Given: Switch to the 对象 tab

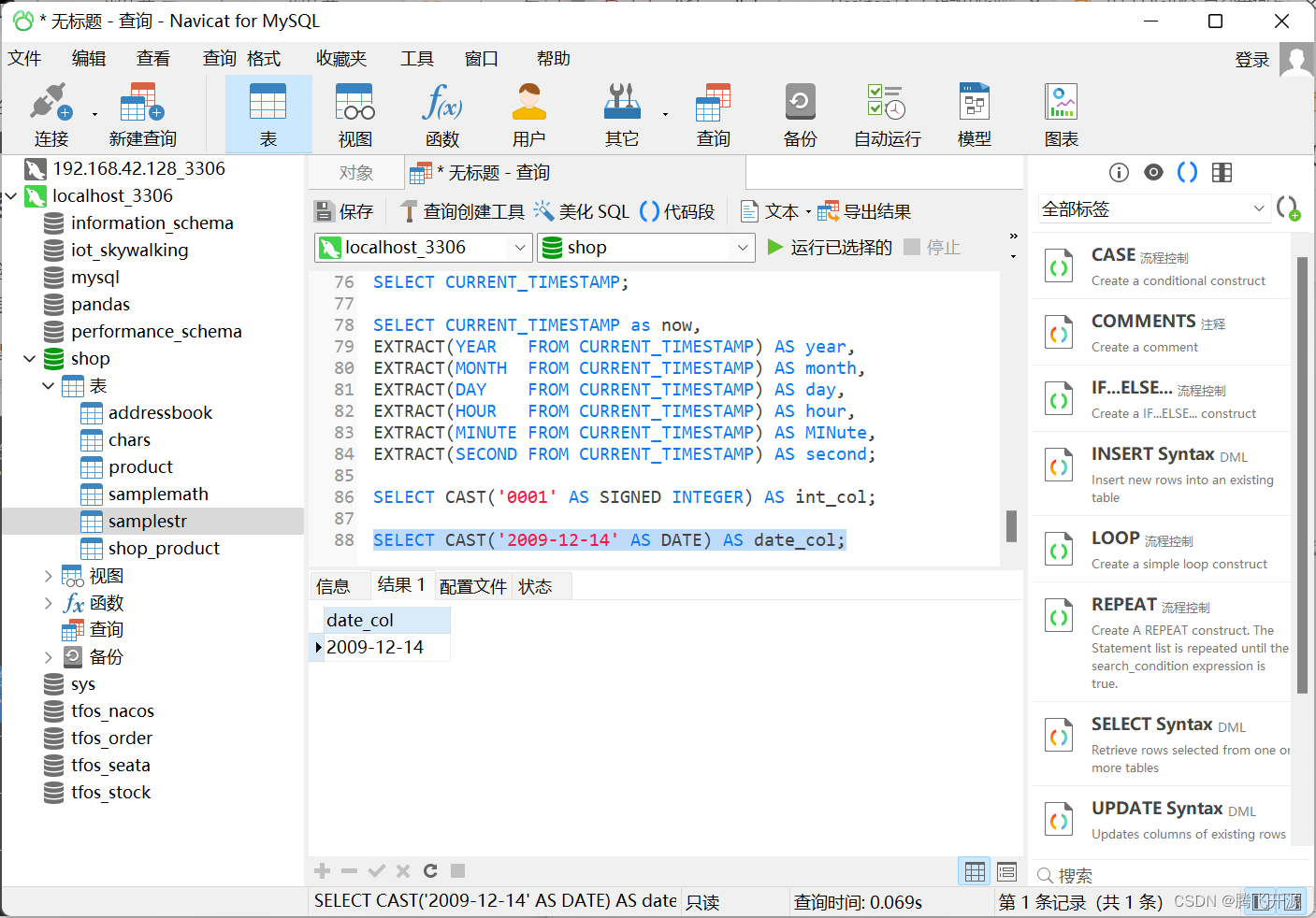Looking at the screenshot, I should (x=356, y=173).
